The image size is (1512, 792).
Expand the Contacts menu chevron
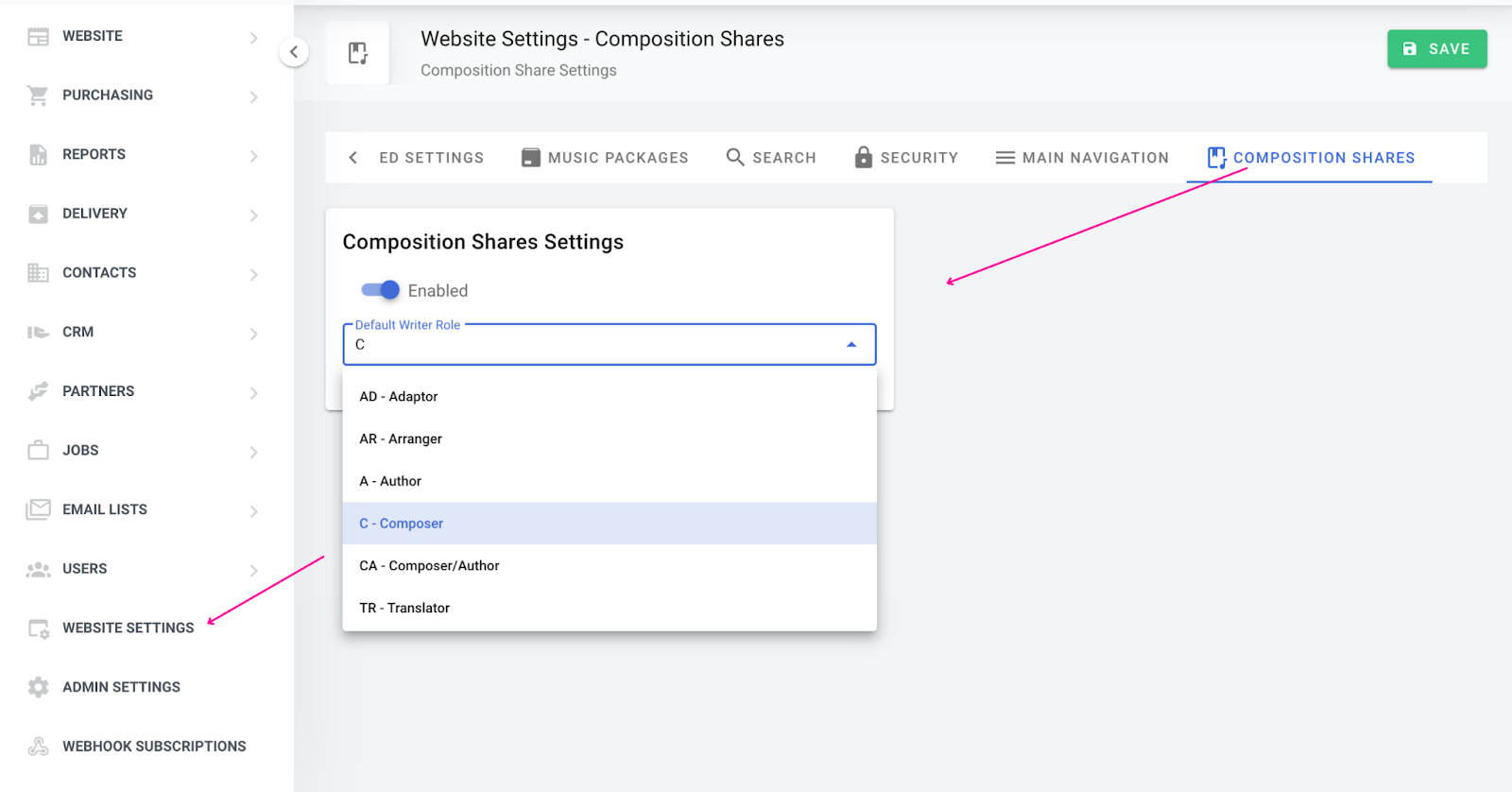point(253,274)
